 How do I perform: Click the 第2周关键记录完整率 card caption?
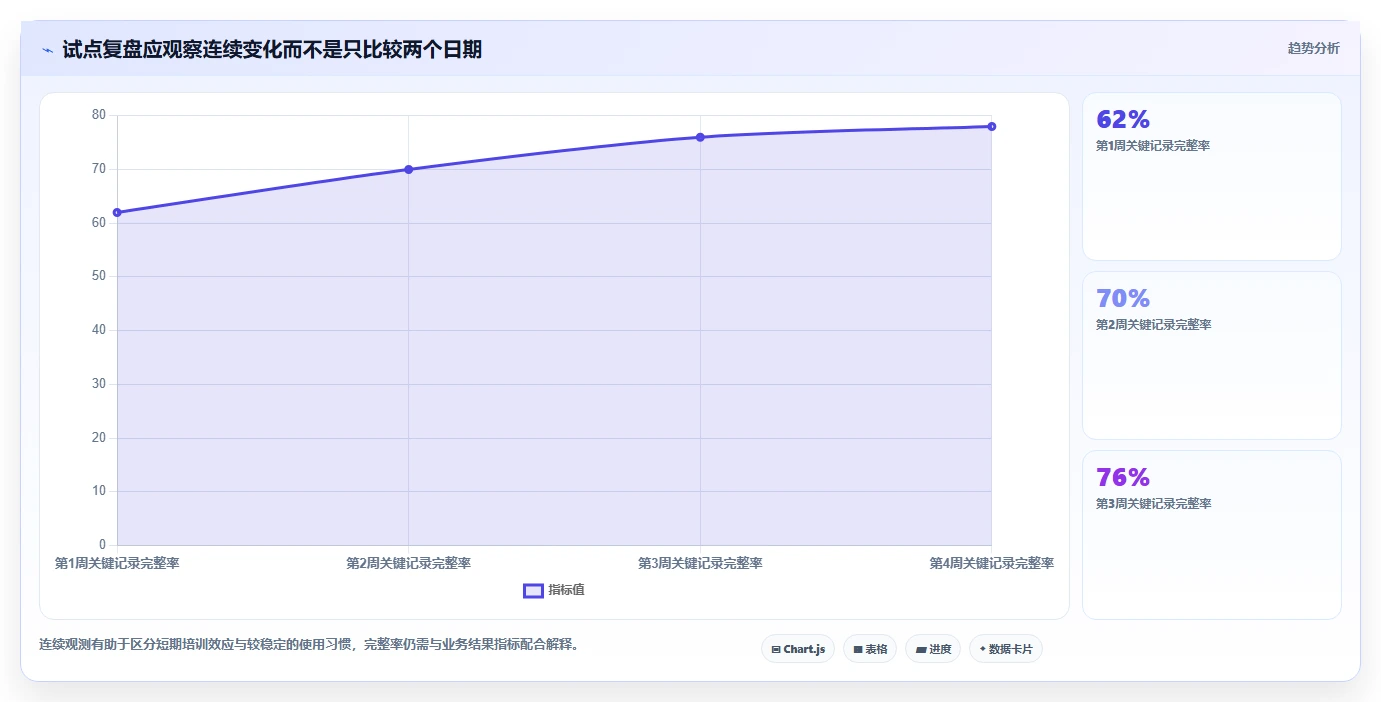(x=1153, y=325)
